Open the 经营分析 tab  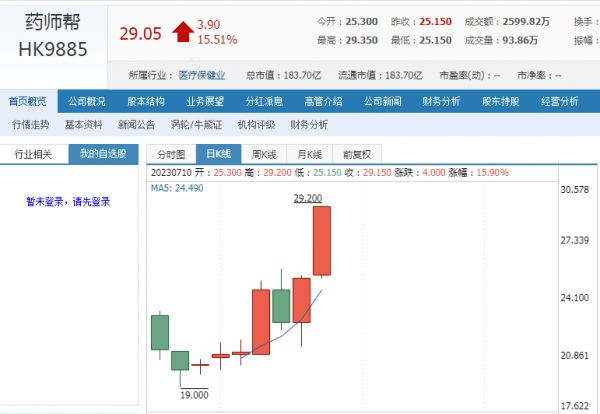point(559,102)
